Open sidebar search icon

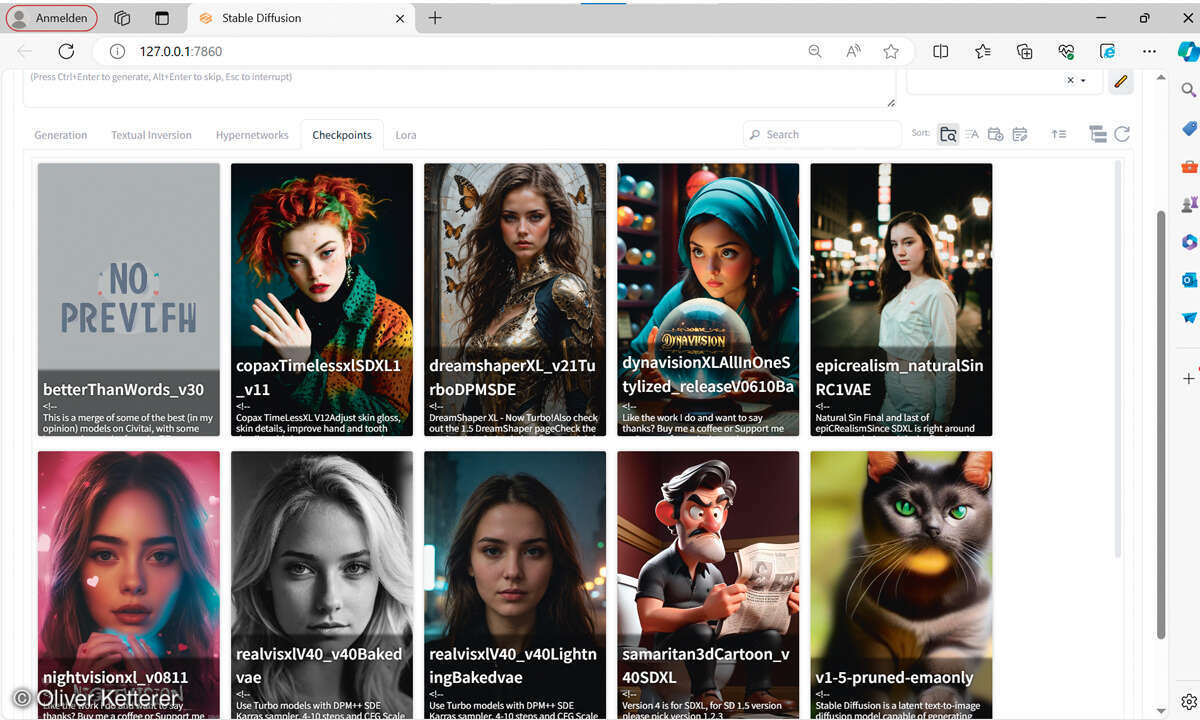(x=1189, y=90)
